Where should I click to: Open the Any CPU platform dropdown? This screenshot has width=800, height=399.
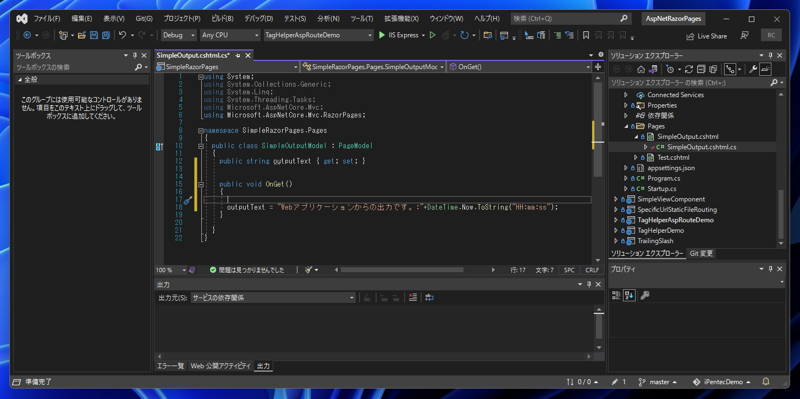pyautogui.click(x=230, y=35)
